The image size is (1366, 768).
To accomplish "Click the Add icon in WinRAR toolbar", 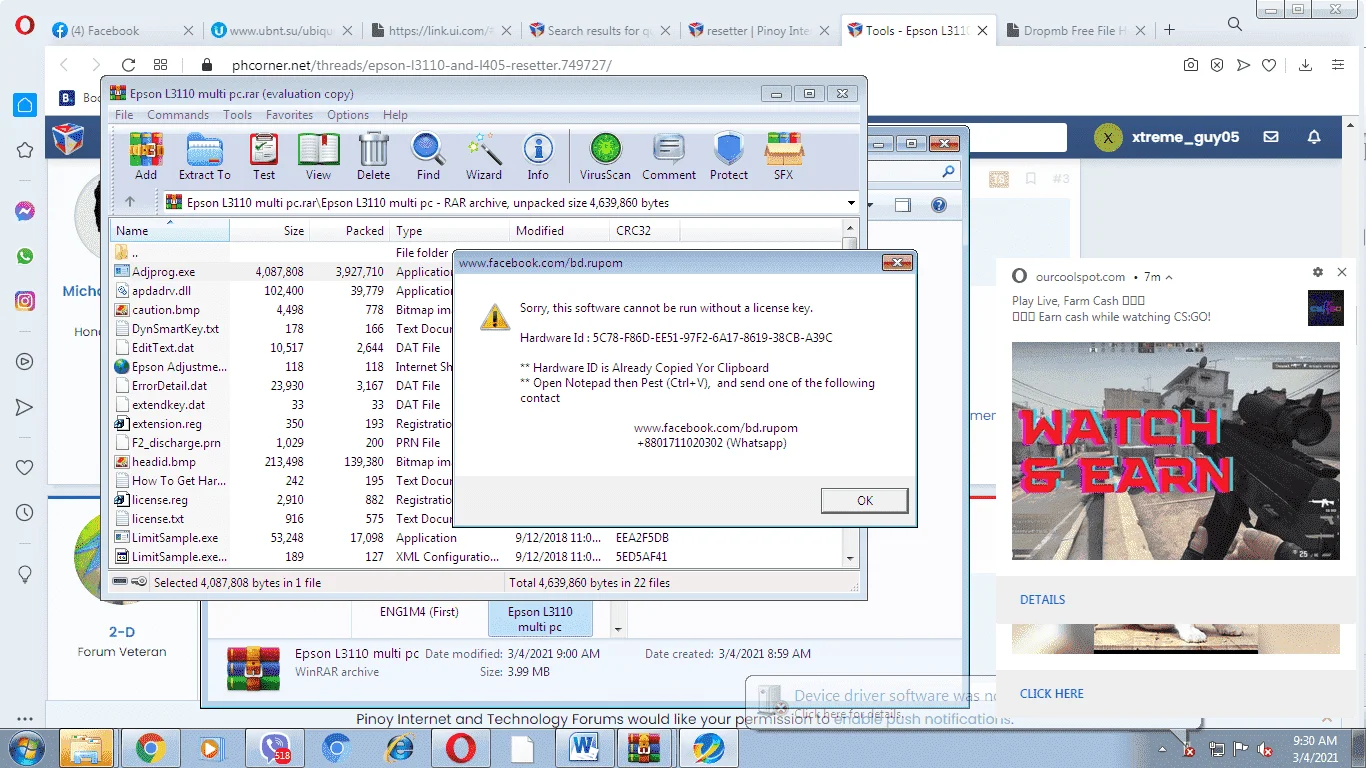I will (x=146, y=157).
